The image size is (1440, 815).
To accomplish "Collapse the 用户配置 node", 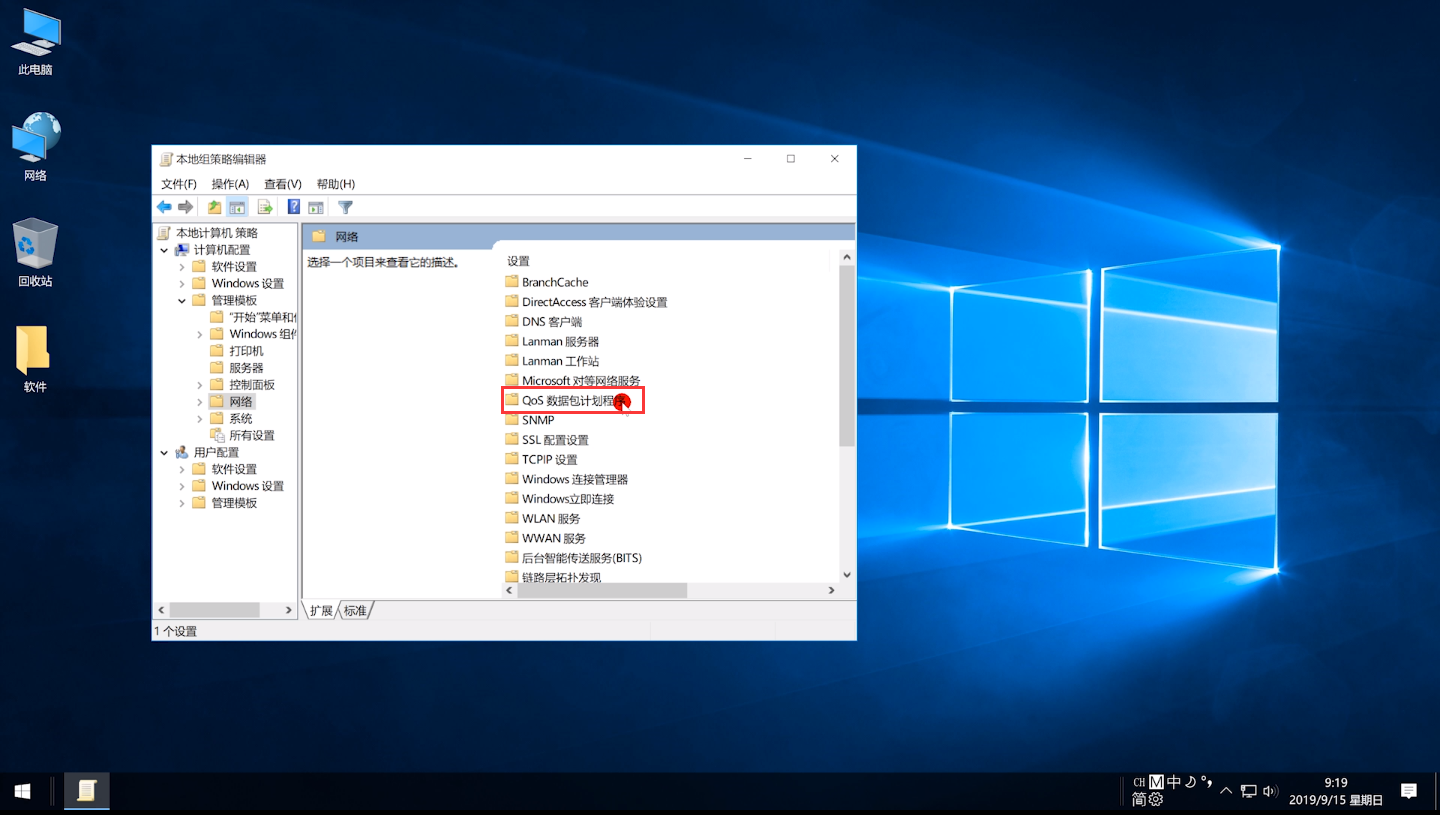I will 165,453.
